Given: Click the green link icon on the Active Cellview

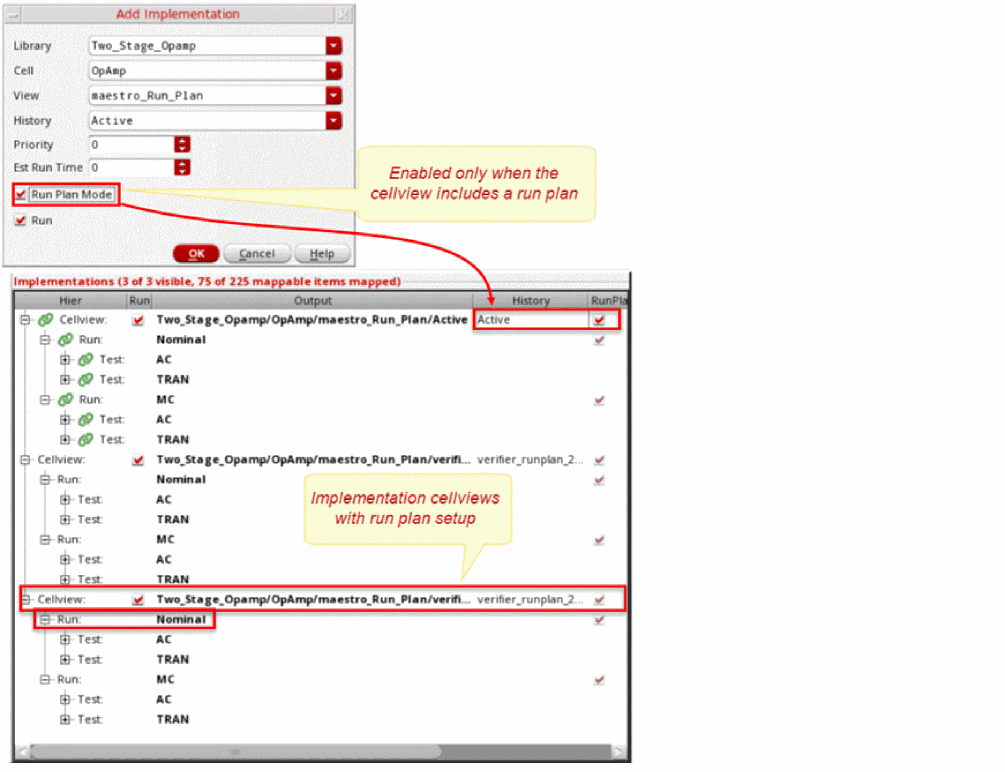Looking at the screenshot, I should click(46, 319).
